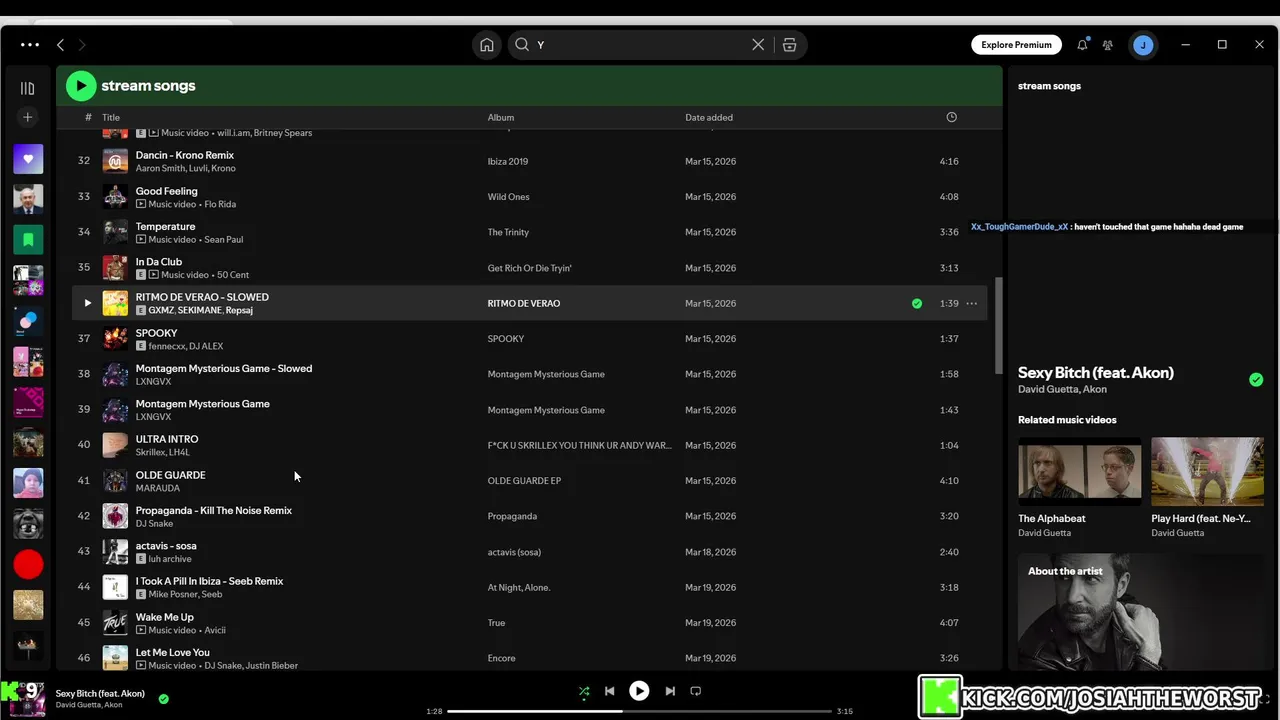The width and height of the screenshot is (1280, 720).
Task: Skip to next track
Action: point(670,691)
